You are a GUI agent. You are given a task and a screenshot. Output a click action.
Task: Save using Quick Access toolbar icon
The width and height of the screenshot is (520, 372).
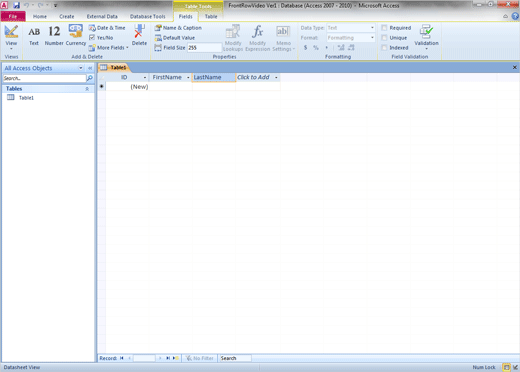[x=16, y=5]
